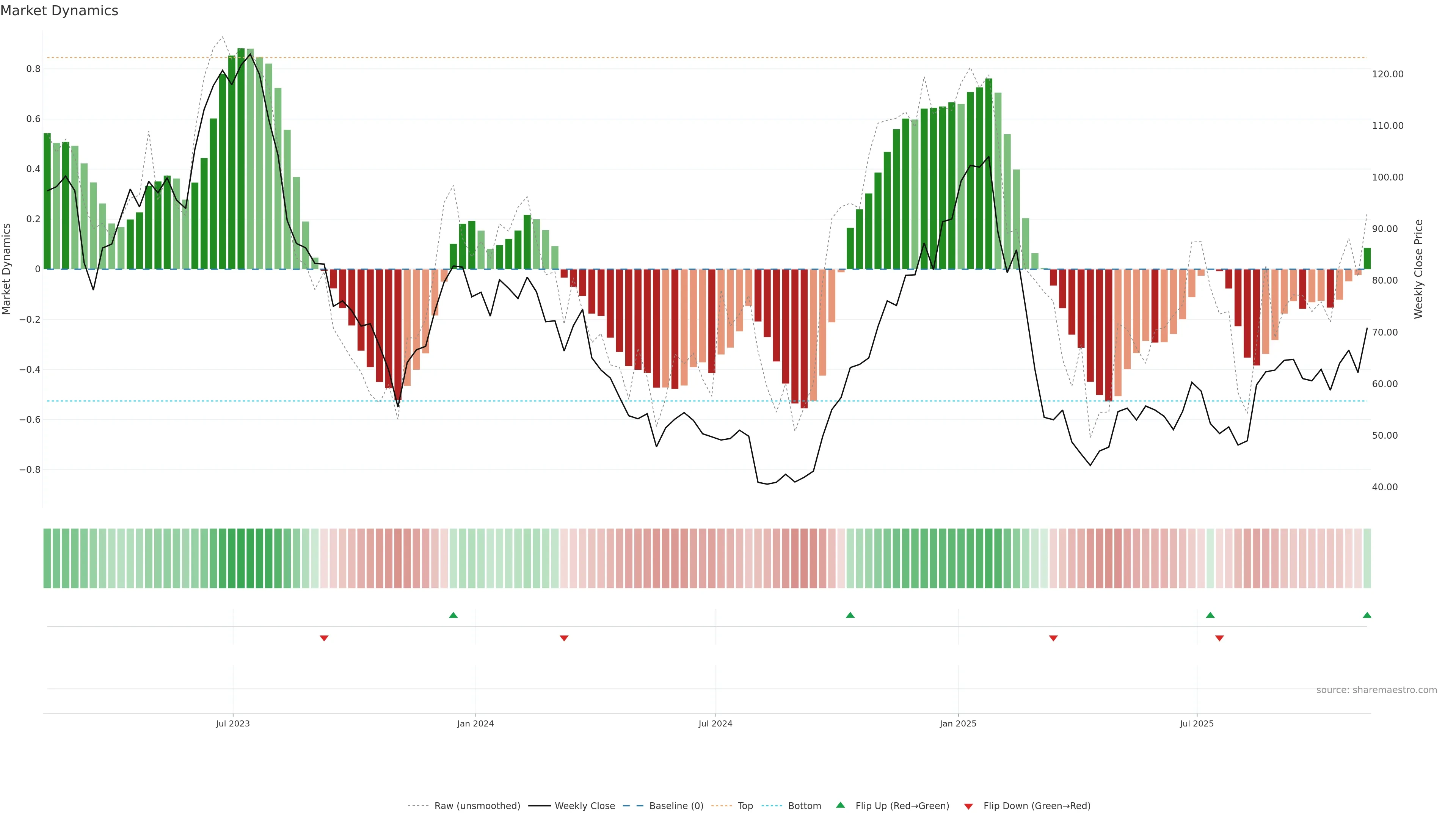Image resolution: width=1456 pixels, height=819 pixels.
Task: Click the red flip-down triangle after Jan 2024
Action: (564, 638)
